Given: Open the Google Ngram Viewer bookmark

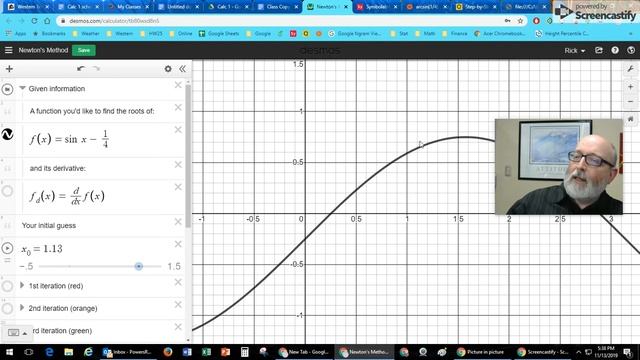Looking at the screenshot, I should (x=355, y=33).
